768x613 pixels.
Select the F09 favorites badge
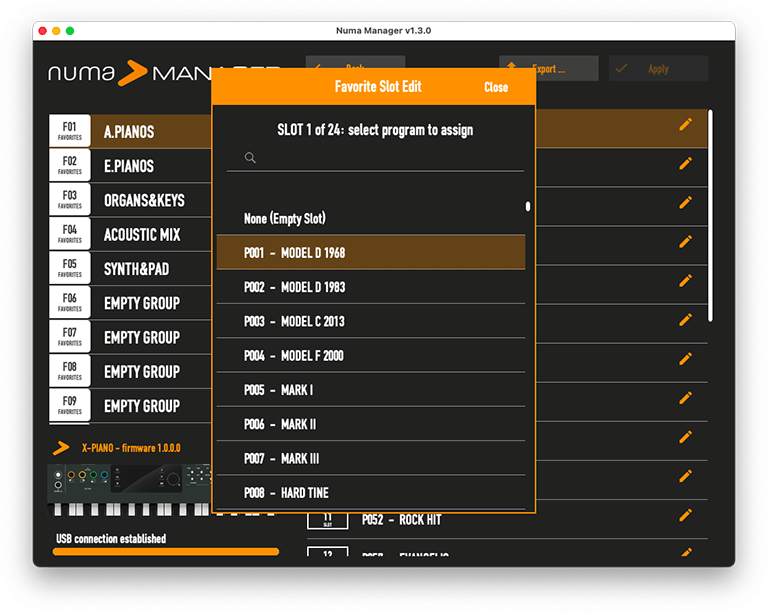click(70, 405)
